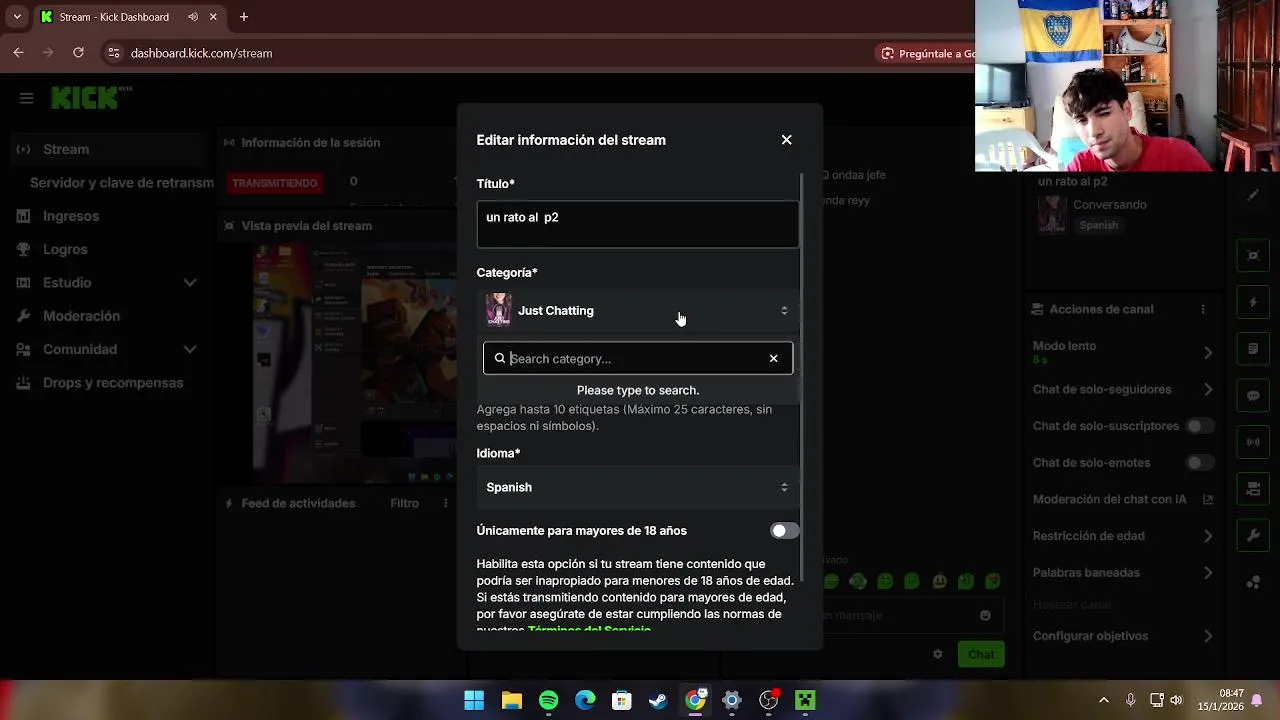1280x720 pixels.
Task: Click the dashboard.kick.com/stream address bar
Action: 201,53
